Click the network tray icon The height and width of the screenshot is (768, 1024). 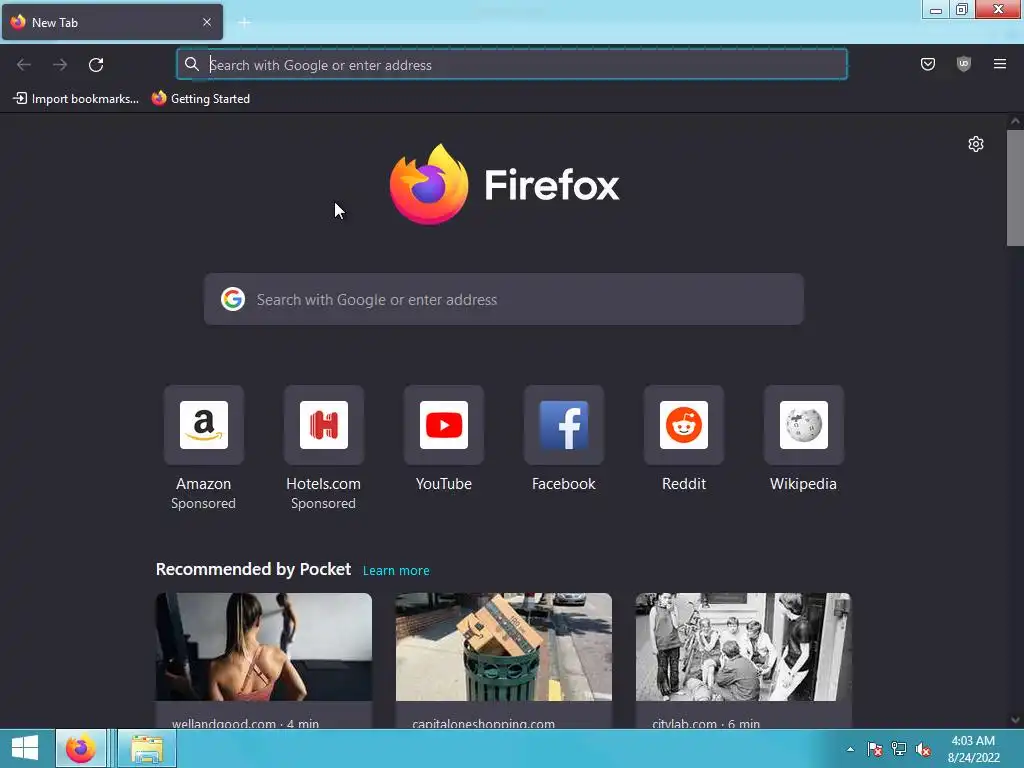point(899,749)
